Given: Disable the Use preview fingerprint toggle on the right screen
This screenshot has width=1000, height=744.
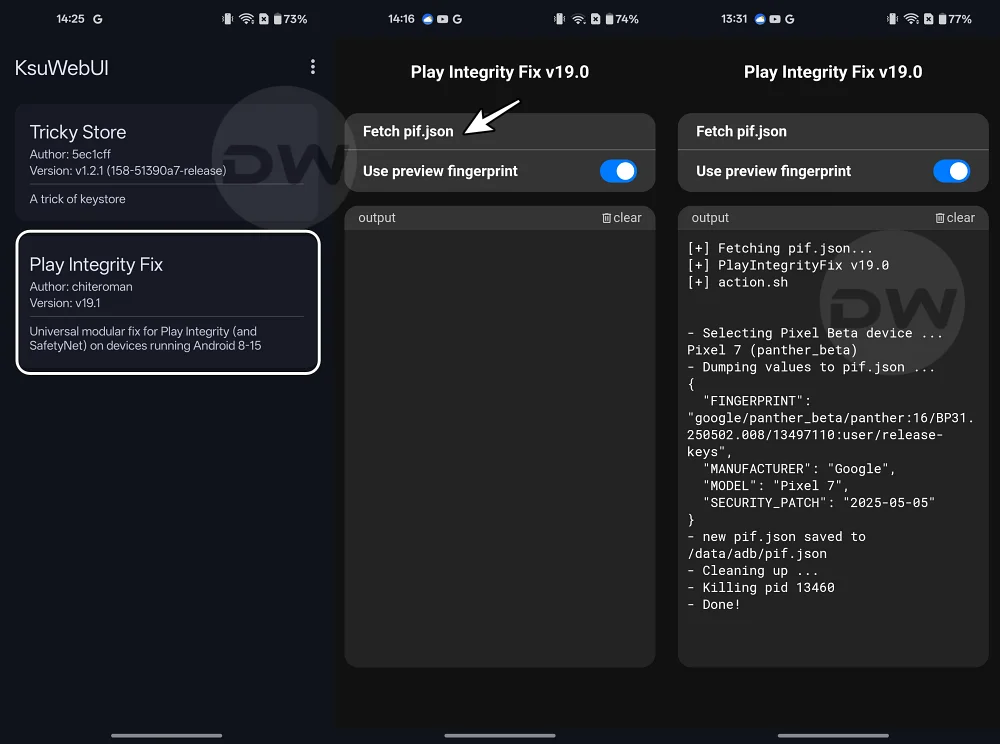Looking at the screenshot, I should tap(952, 171).
